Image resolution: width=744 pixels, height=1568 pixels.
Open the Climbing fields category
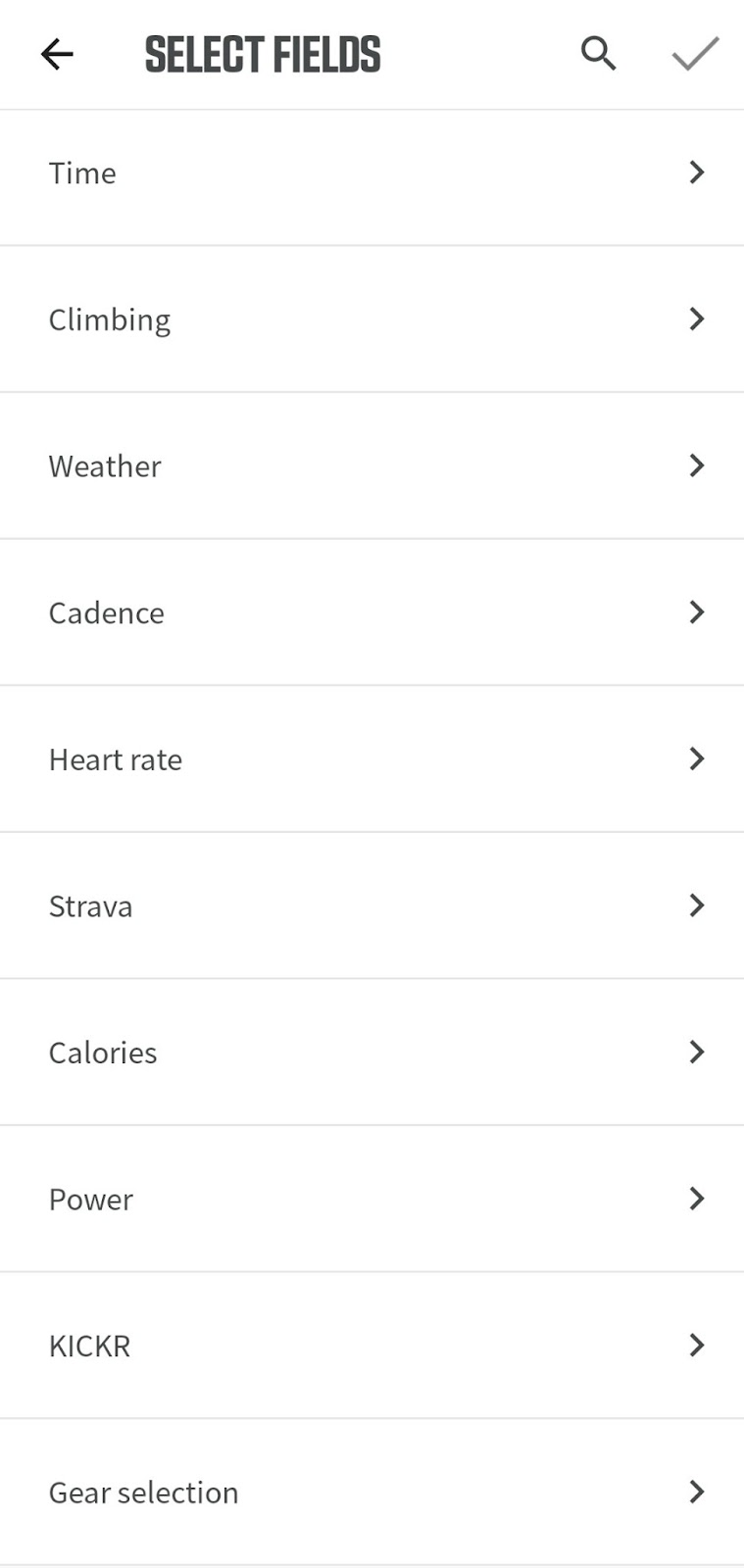pyautogui.click(x=110, y=319)
